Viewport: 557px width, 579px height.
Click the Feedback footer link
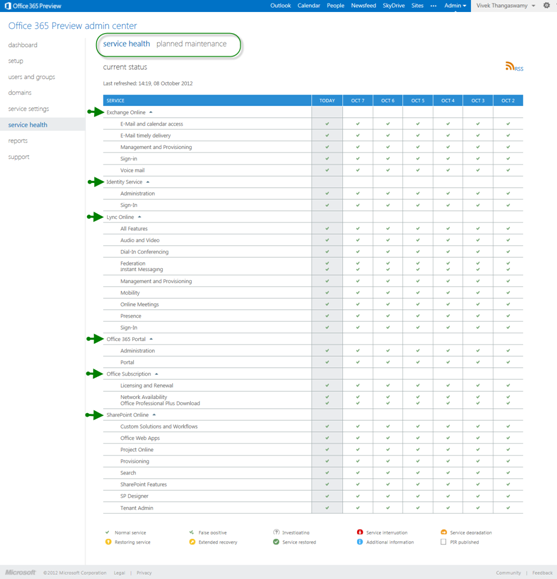[542, 573]
